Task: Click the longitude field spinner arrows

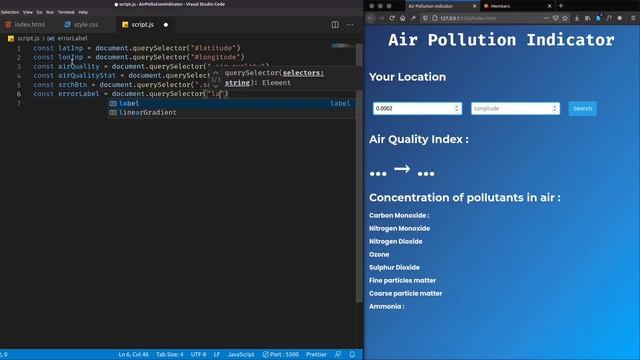Action: (x=555, y=109)
